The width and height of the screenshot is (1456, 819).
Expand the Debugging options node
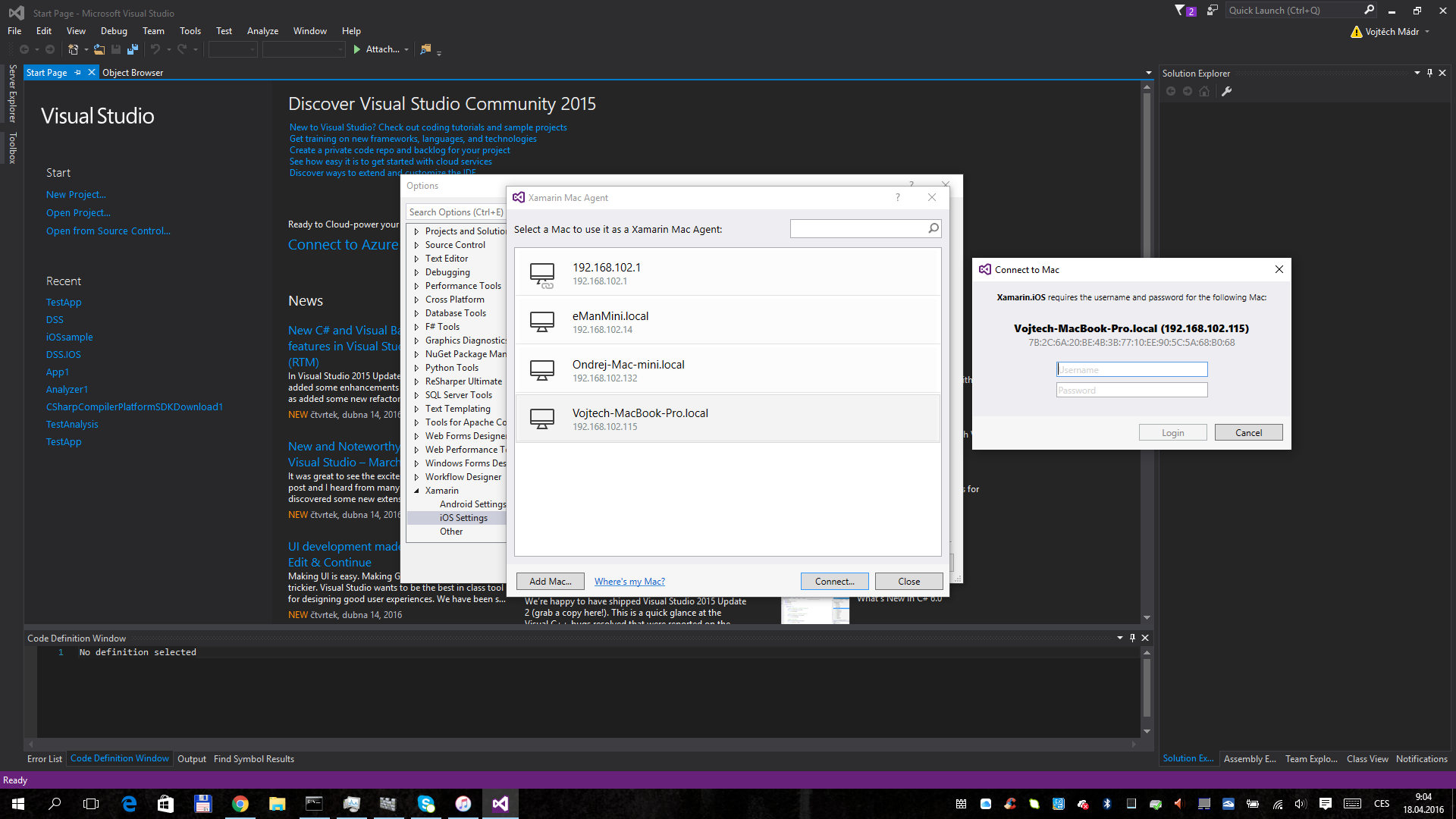coord(416,272)
